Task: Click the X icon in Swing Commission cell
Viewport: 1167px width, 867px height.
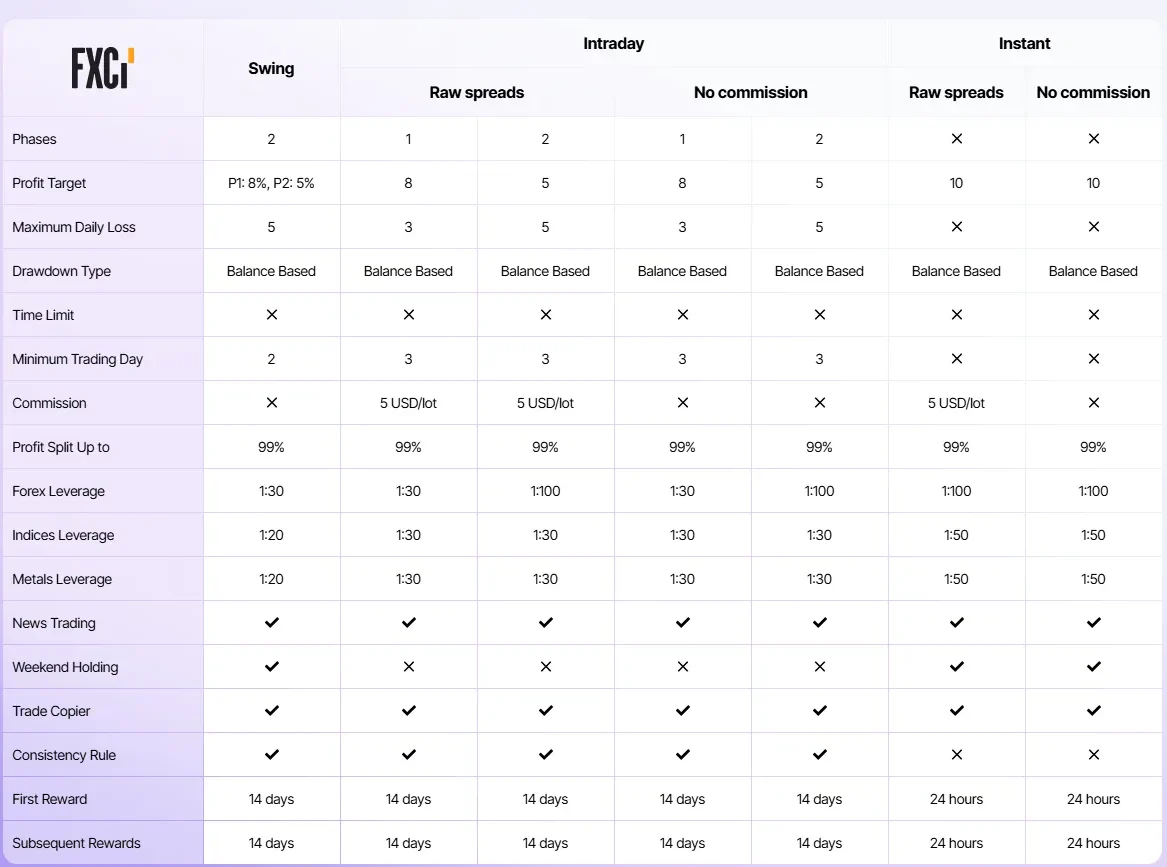Action: point(272,403)
